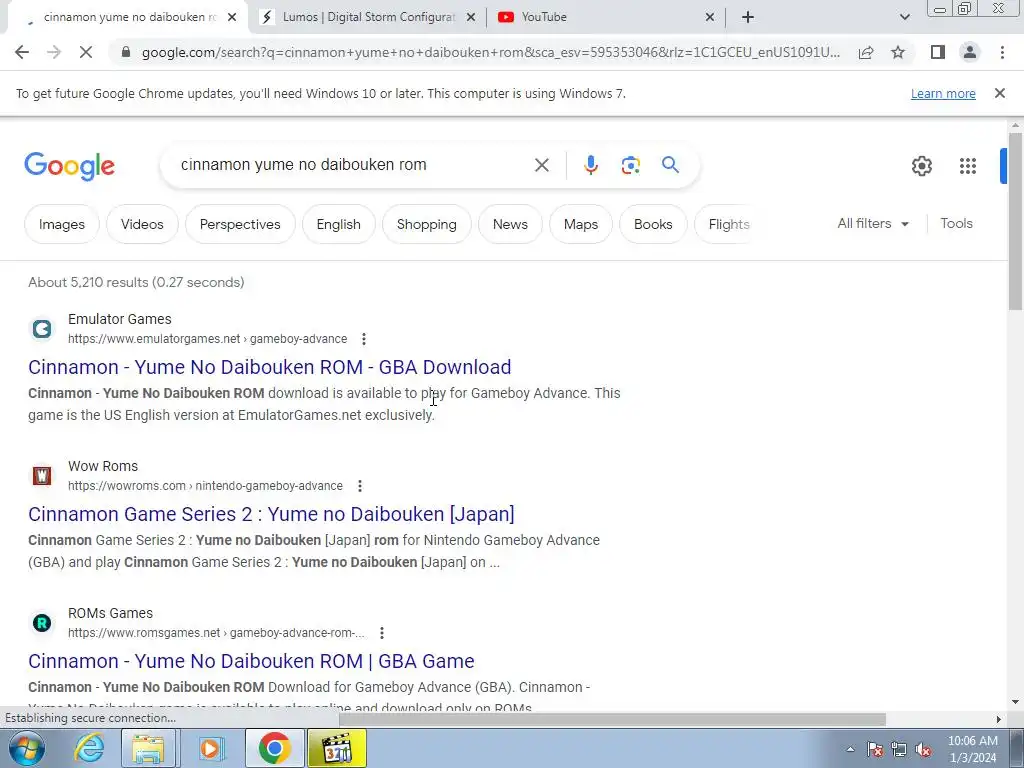1024x768 pixels.
Task: Click the Wow Roms favicon
Action: 42,475
